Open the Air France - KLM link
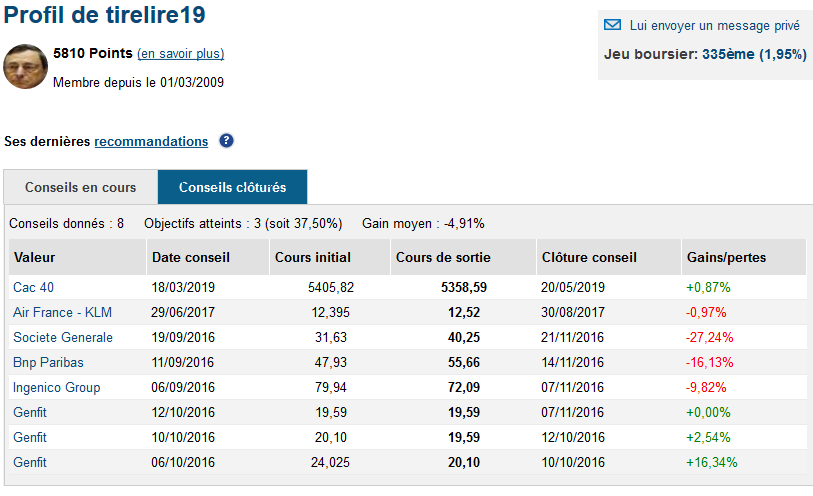 (x=62, y=313)
